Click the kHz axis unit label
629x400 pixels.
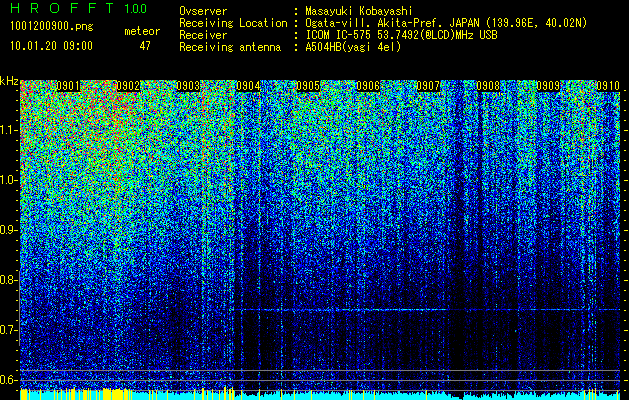9,81
